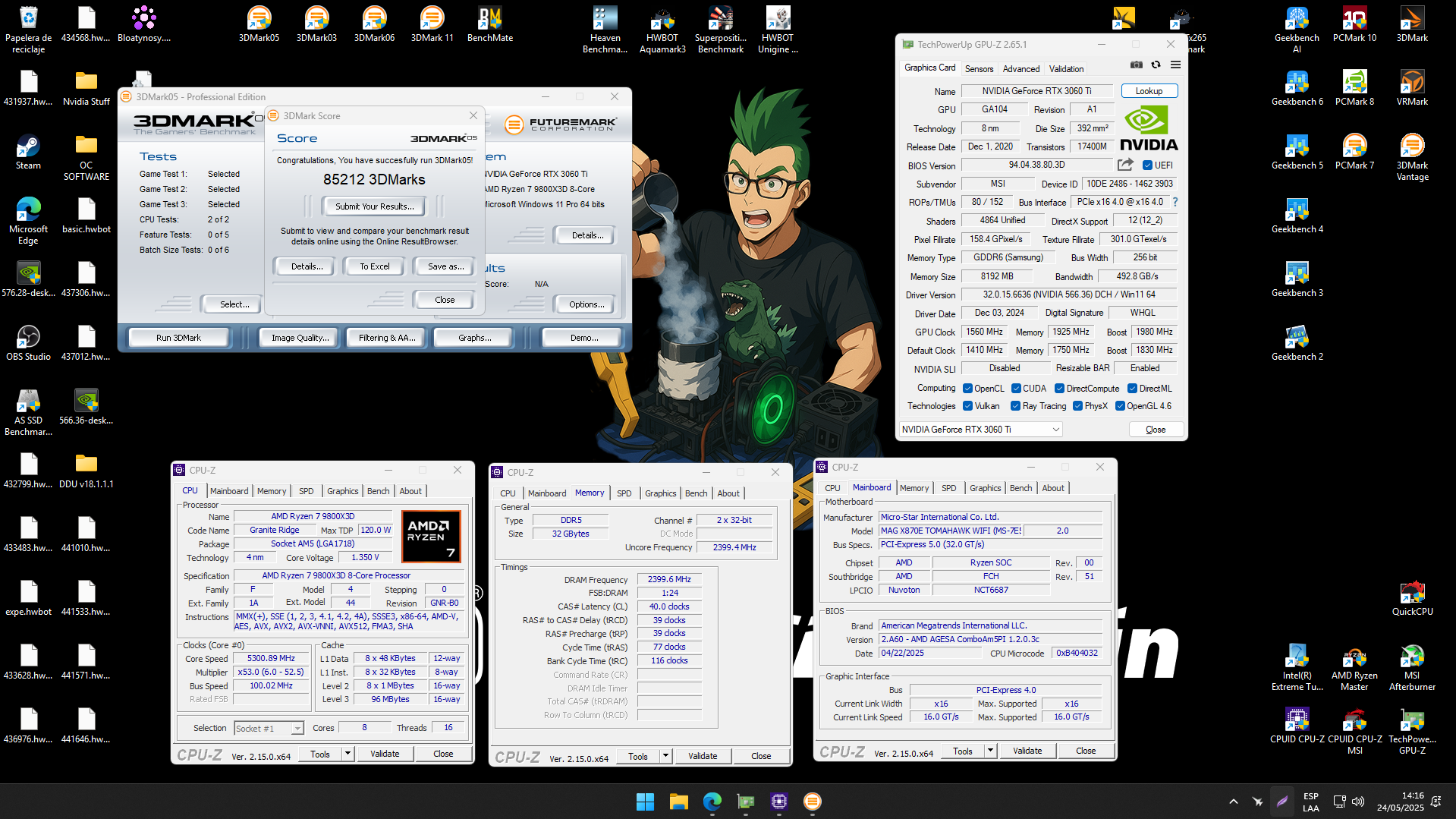Expand the GPU selection dropdown in GPU-Z

point(1055,430)
